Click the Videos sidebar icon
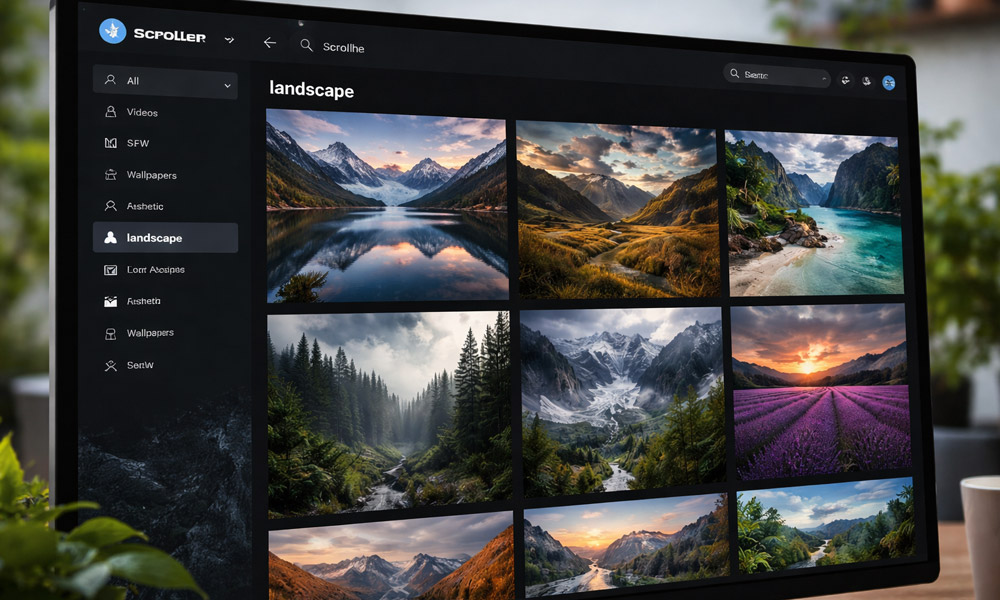Viewport: 1000px width, 600px height. [111, 112]
